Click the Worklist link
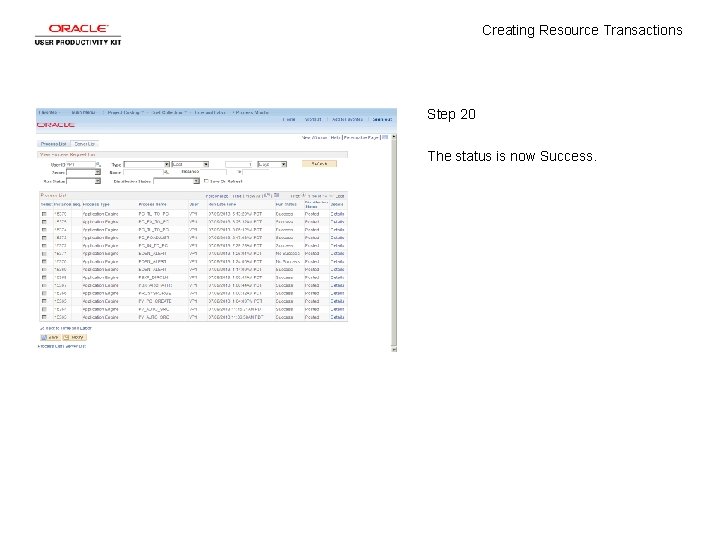The width and height of the screenshot is (720, 540). 313,119
